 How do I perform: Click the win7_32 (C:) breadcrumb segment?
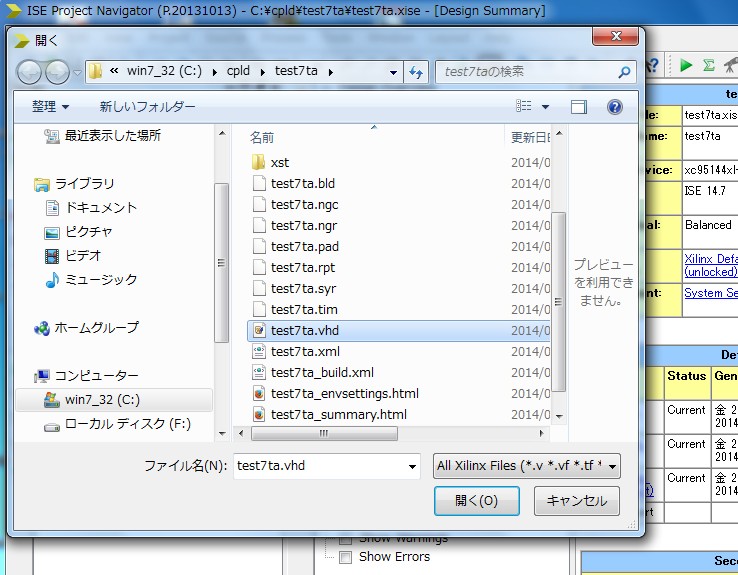click(x=164, y=71)
